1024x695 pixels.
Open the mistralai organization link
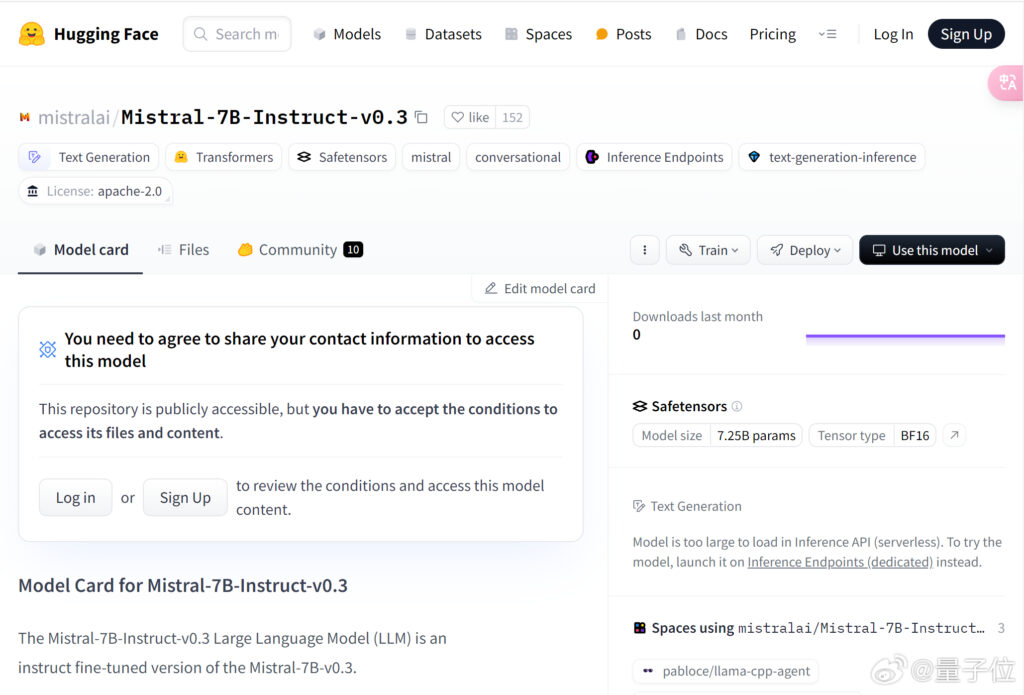click(74, 117)
